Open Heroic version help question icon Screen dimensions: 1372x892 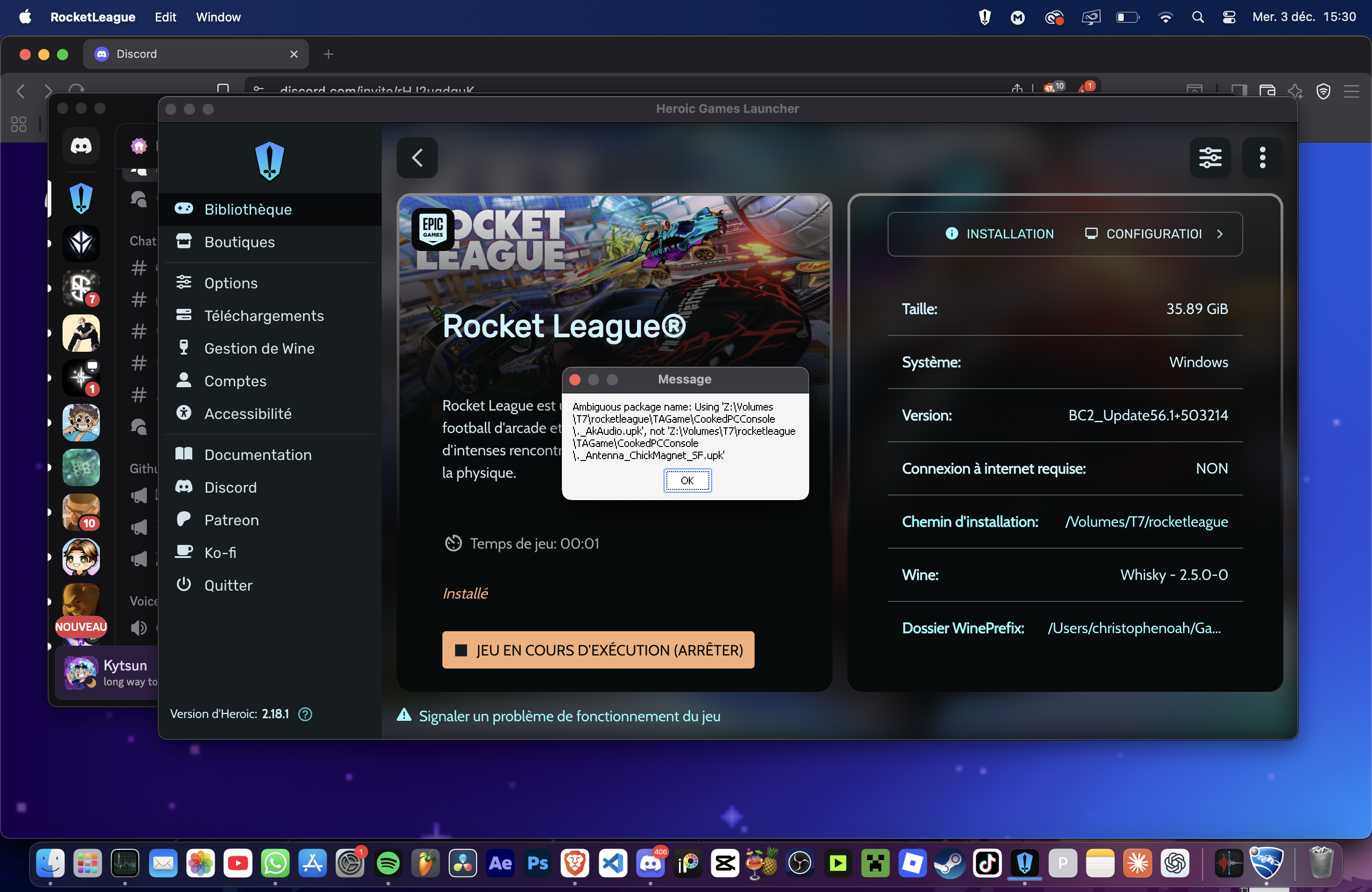coord(305,714)
